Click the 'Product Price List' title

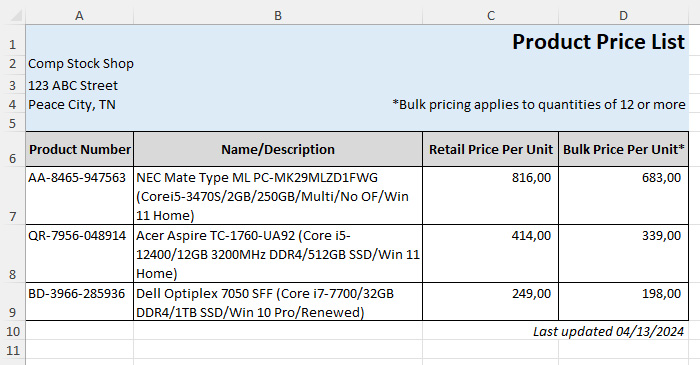click(x=598, y=41)
